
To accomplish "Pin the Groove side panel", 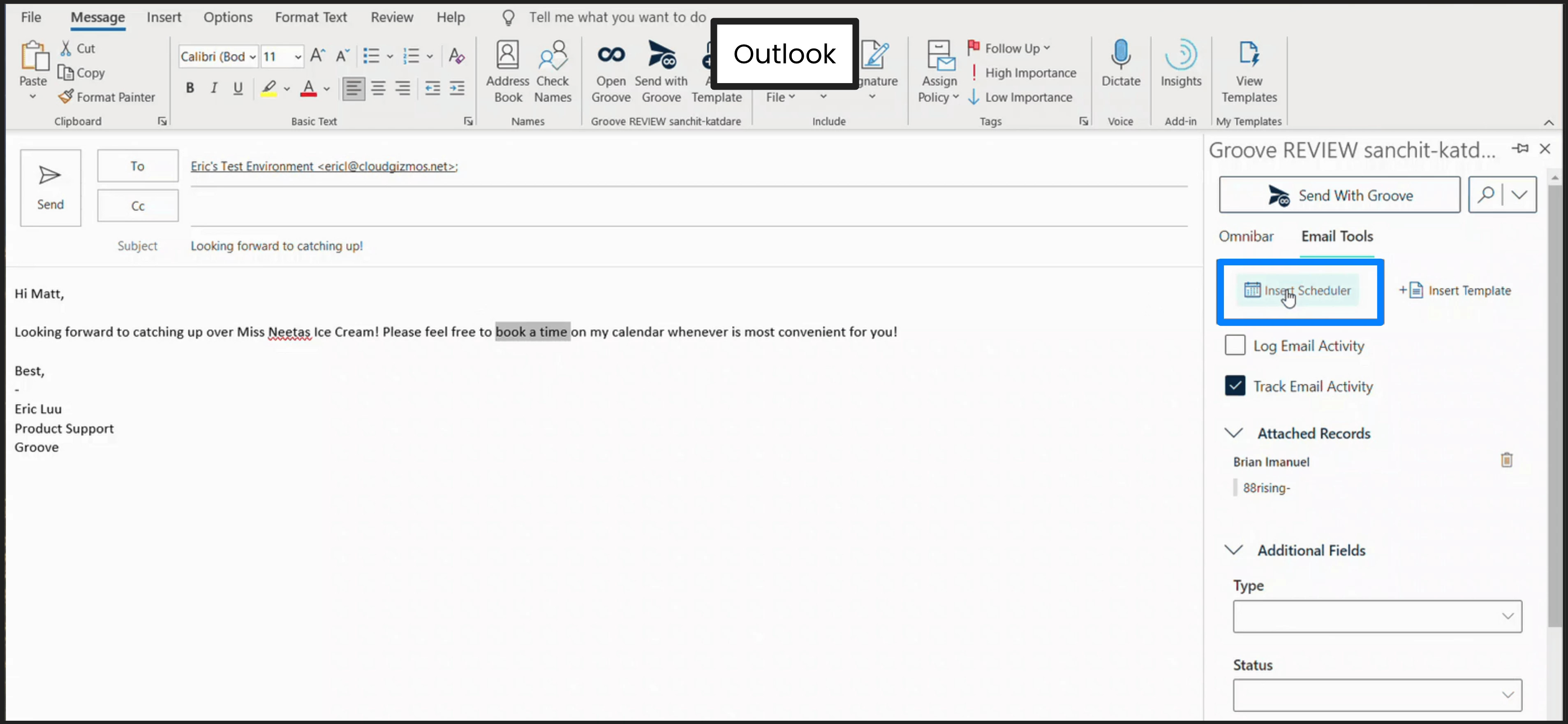I will click(1520, 149).
